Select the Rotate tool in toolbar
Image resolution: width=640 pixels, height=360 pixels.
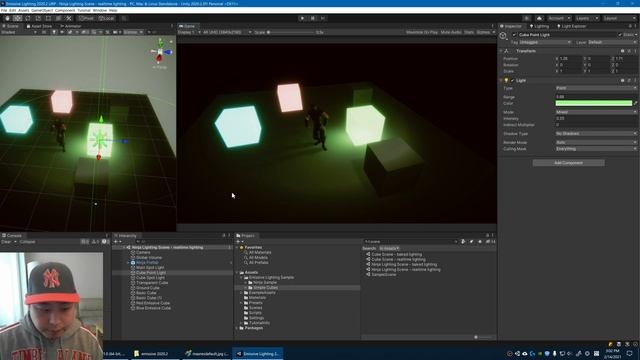pos(28,18)
